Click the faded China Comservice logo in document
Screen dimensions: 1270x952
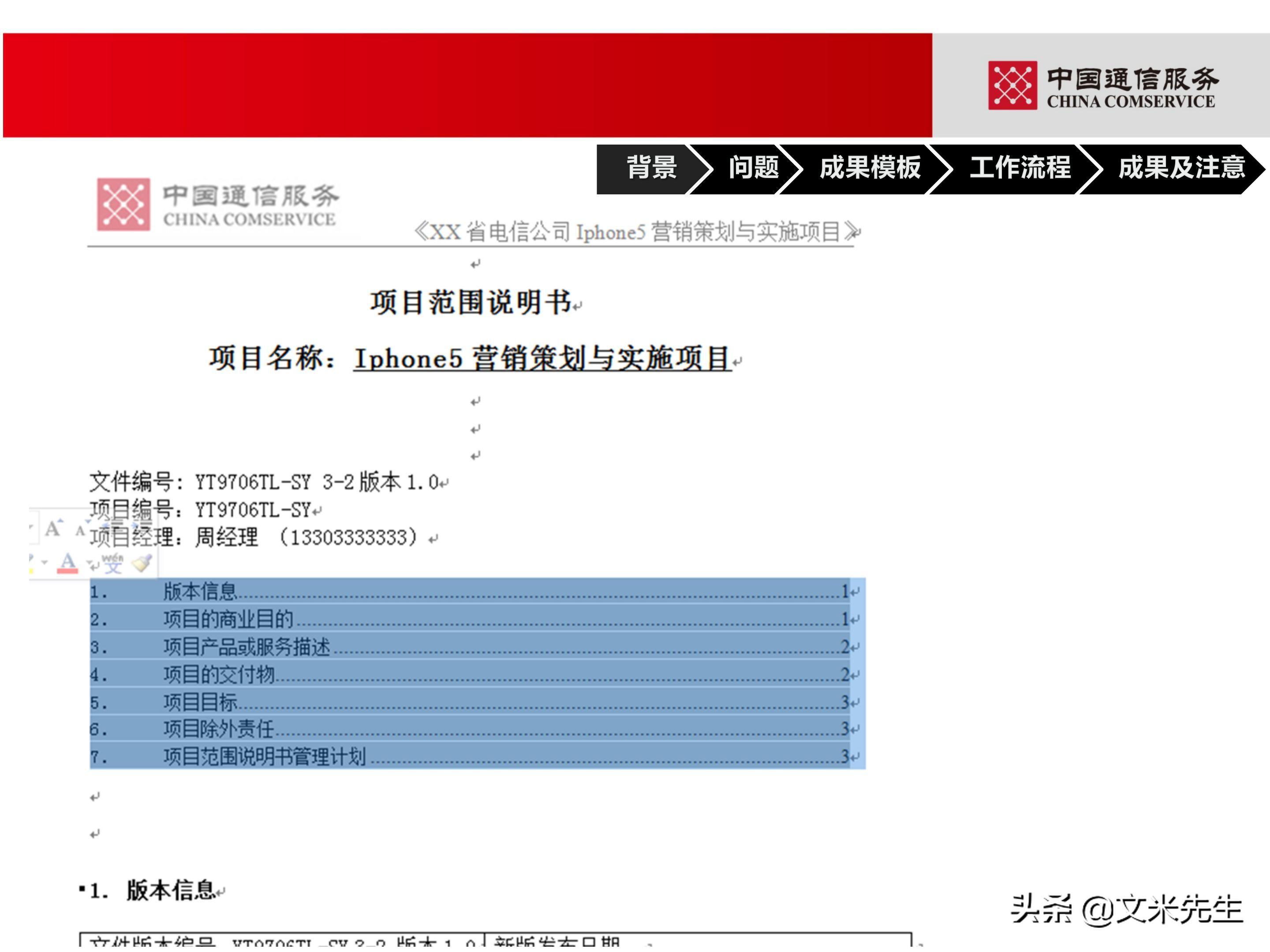pos(218,205)
